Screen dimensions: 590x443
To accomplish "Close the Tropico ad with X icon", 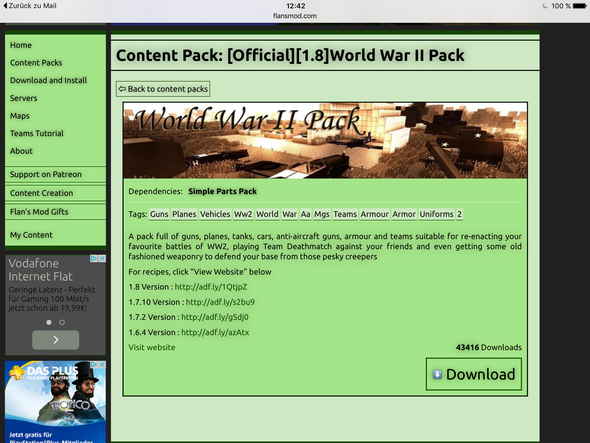I will point(102,365).
